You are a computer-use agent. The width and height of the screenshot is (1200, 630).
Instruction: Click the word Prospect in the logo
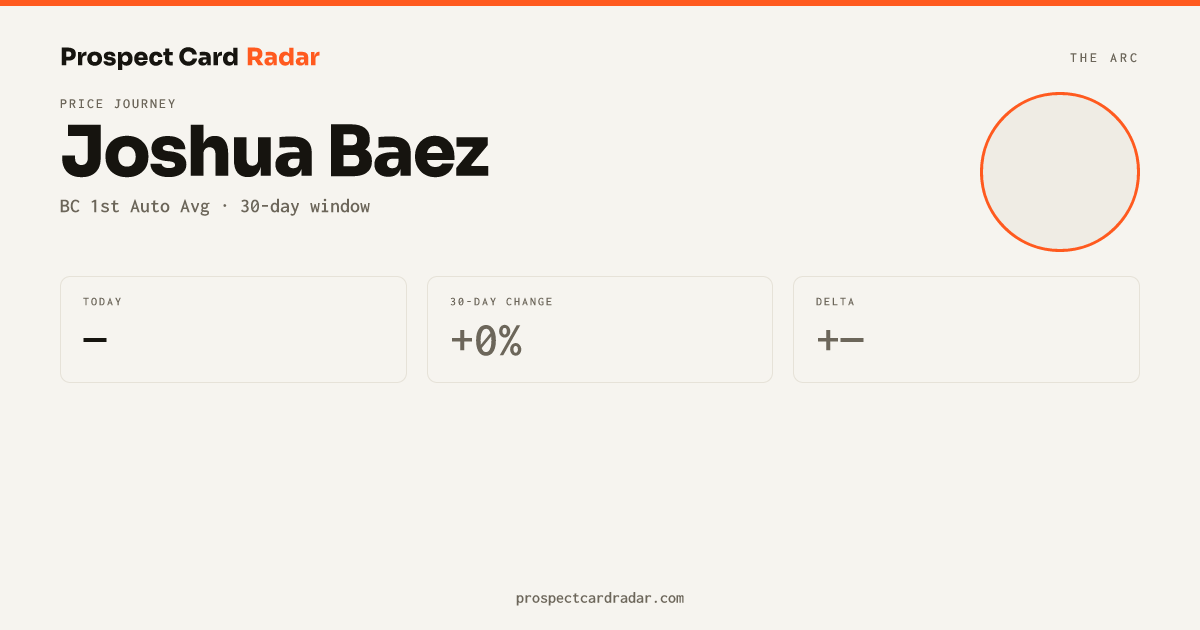point(116,58)
